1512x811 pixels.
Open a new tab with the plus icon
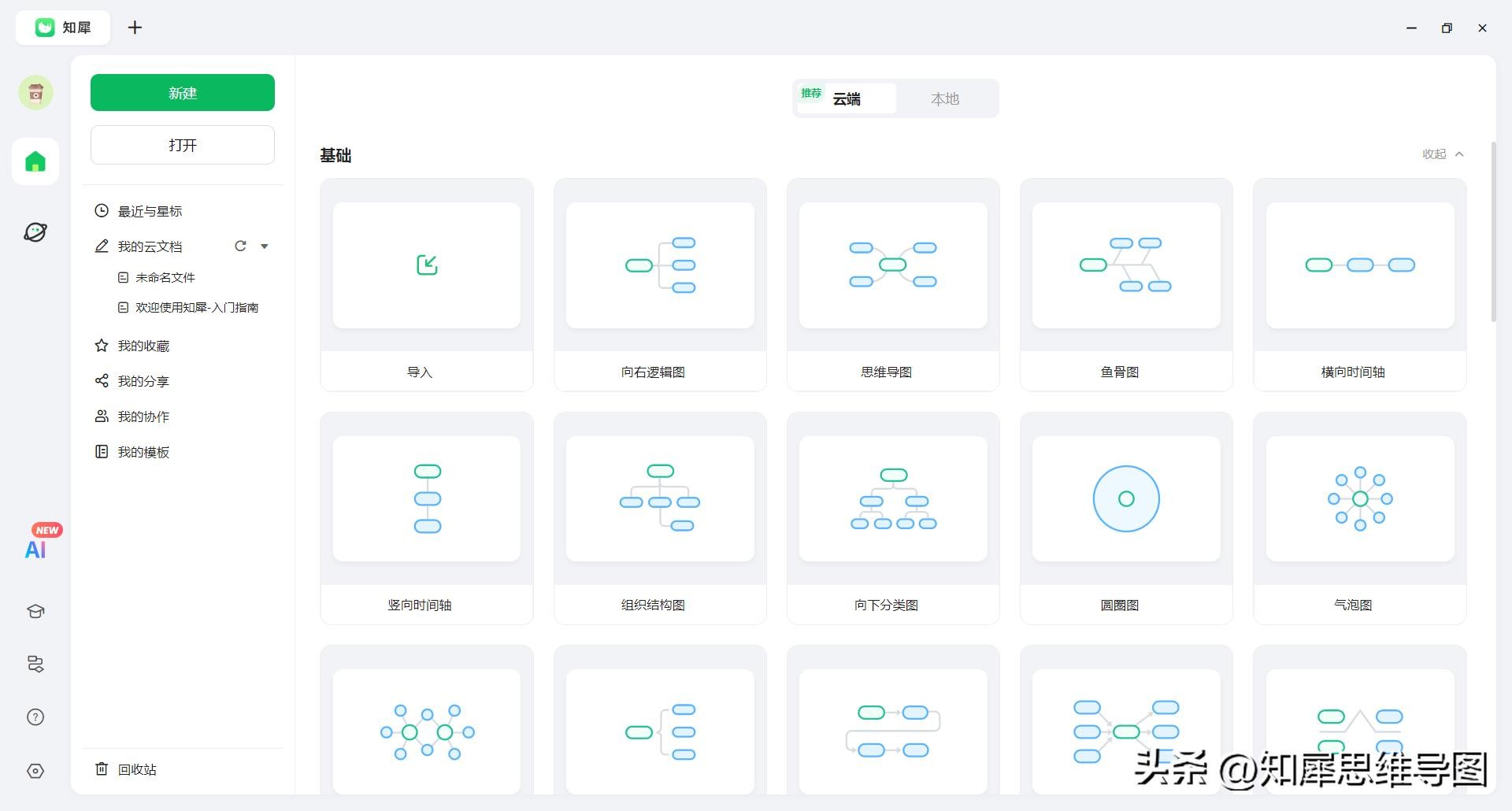135,28
